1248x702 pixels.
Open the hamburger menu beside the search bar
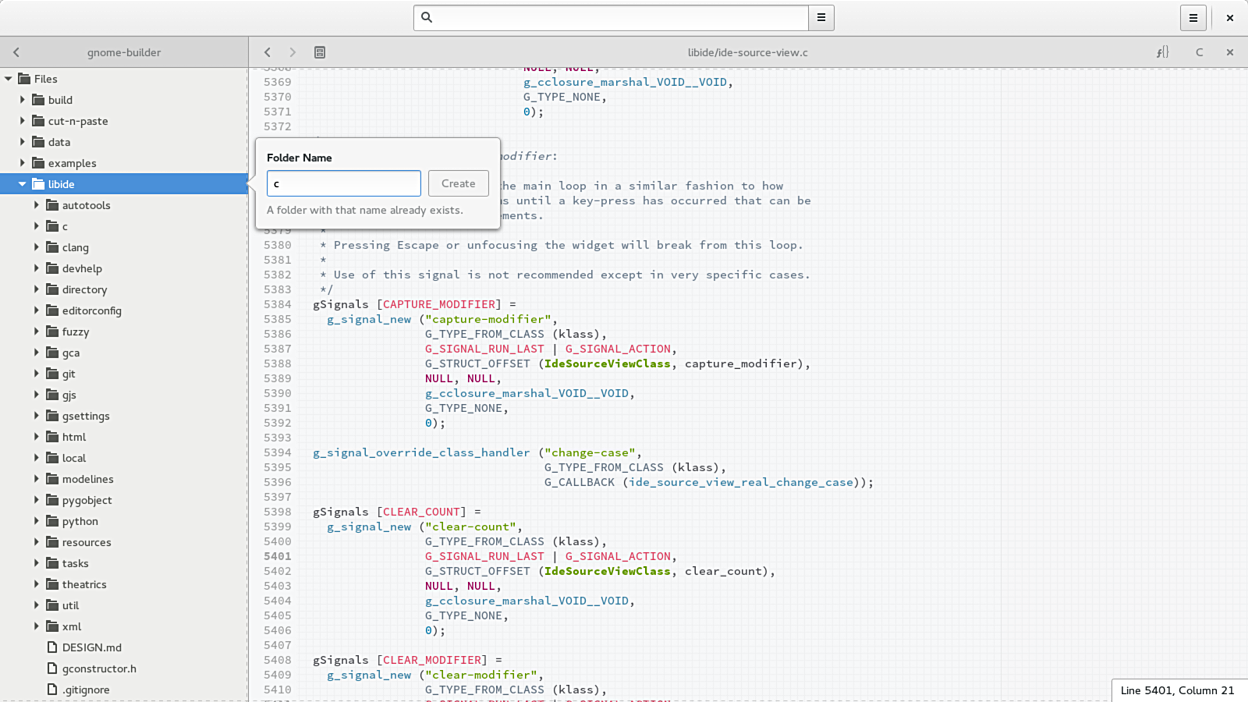coord(821,17)
